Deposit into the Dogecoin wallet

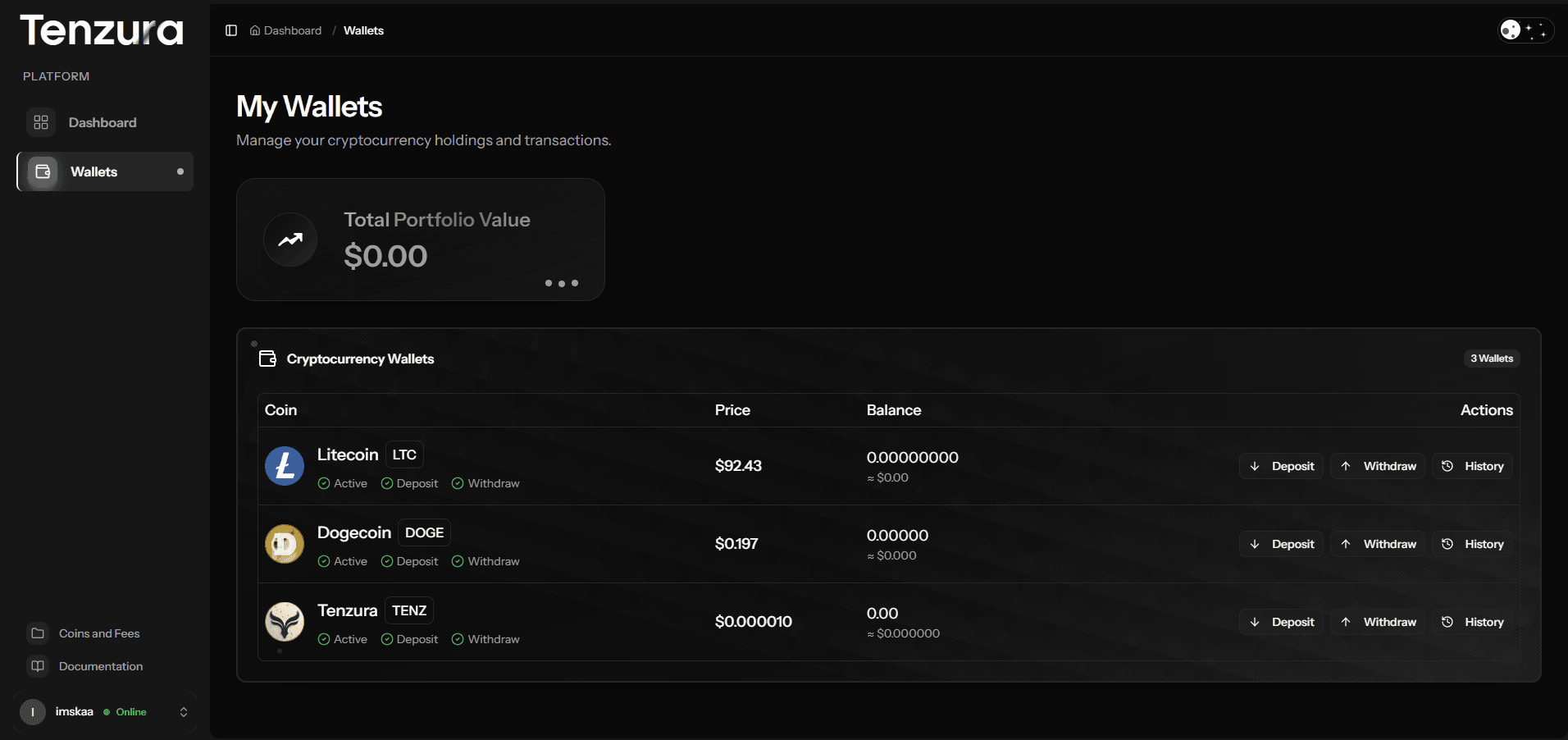pos(1281,544)
